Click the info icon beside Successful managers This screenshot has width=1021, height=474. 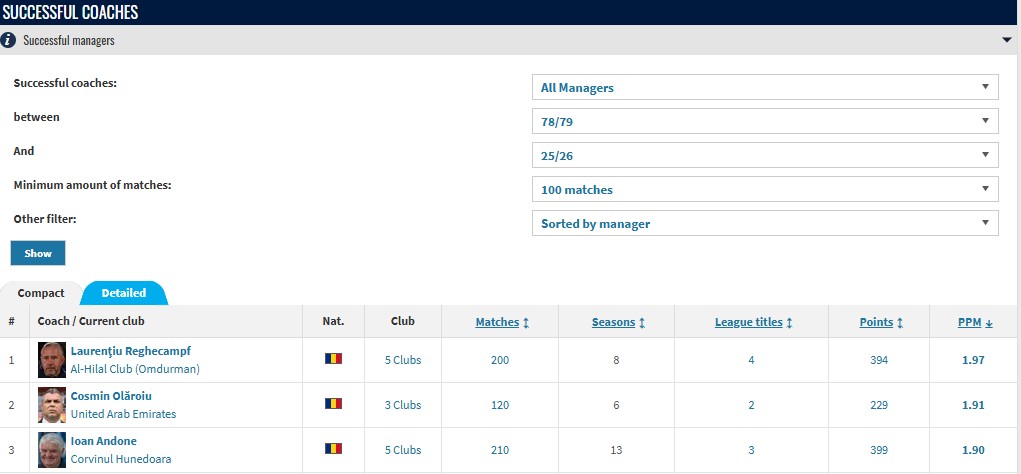tap(9, 41)
